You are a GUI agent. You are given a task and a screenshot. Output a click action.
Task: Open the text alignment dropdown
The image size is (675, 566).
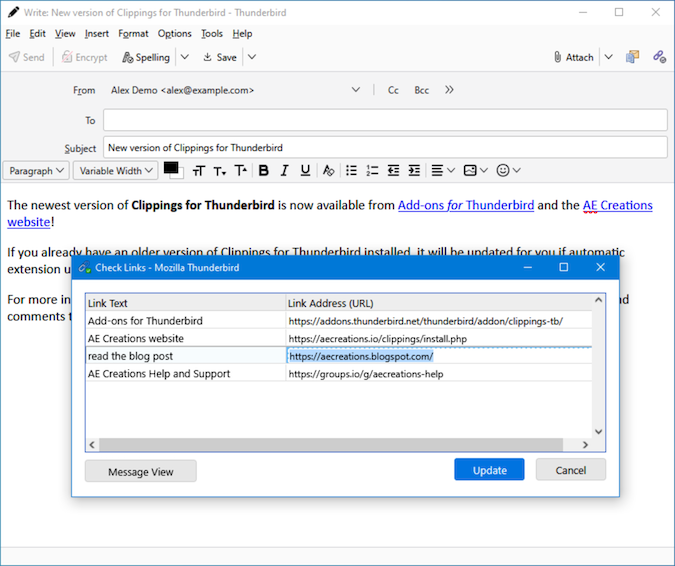443,171
